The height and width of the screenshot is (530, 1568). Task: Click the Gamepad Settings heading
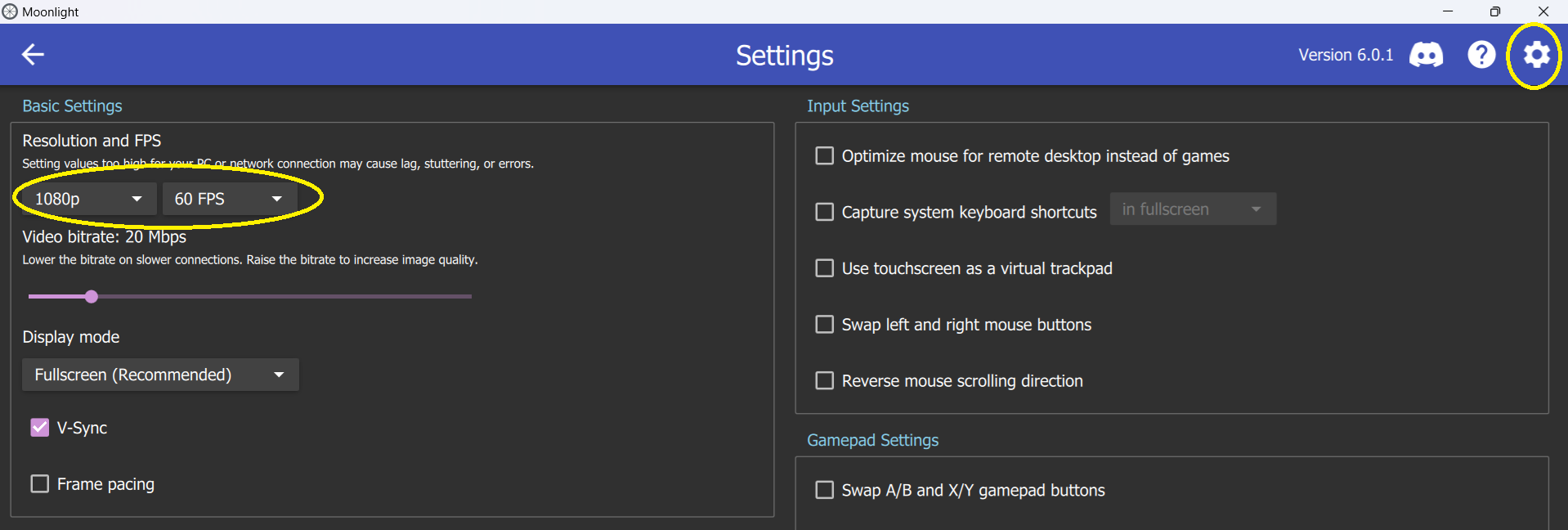(872, 440)
